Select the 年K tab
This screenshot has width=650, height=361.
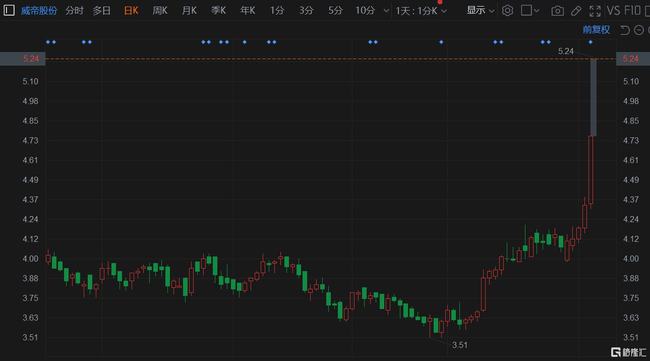click(x=247, y=11)
